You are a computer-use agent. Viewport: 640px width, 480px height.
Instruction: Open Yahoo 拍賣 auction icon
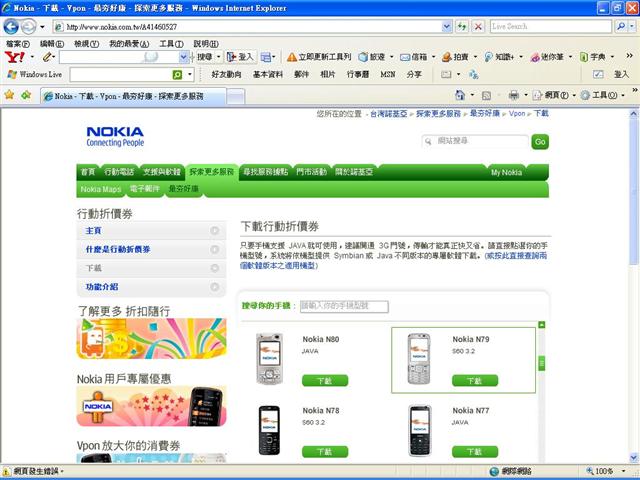coord(447,57)
